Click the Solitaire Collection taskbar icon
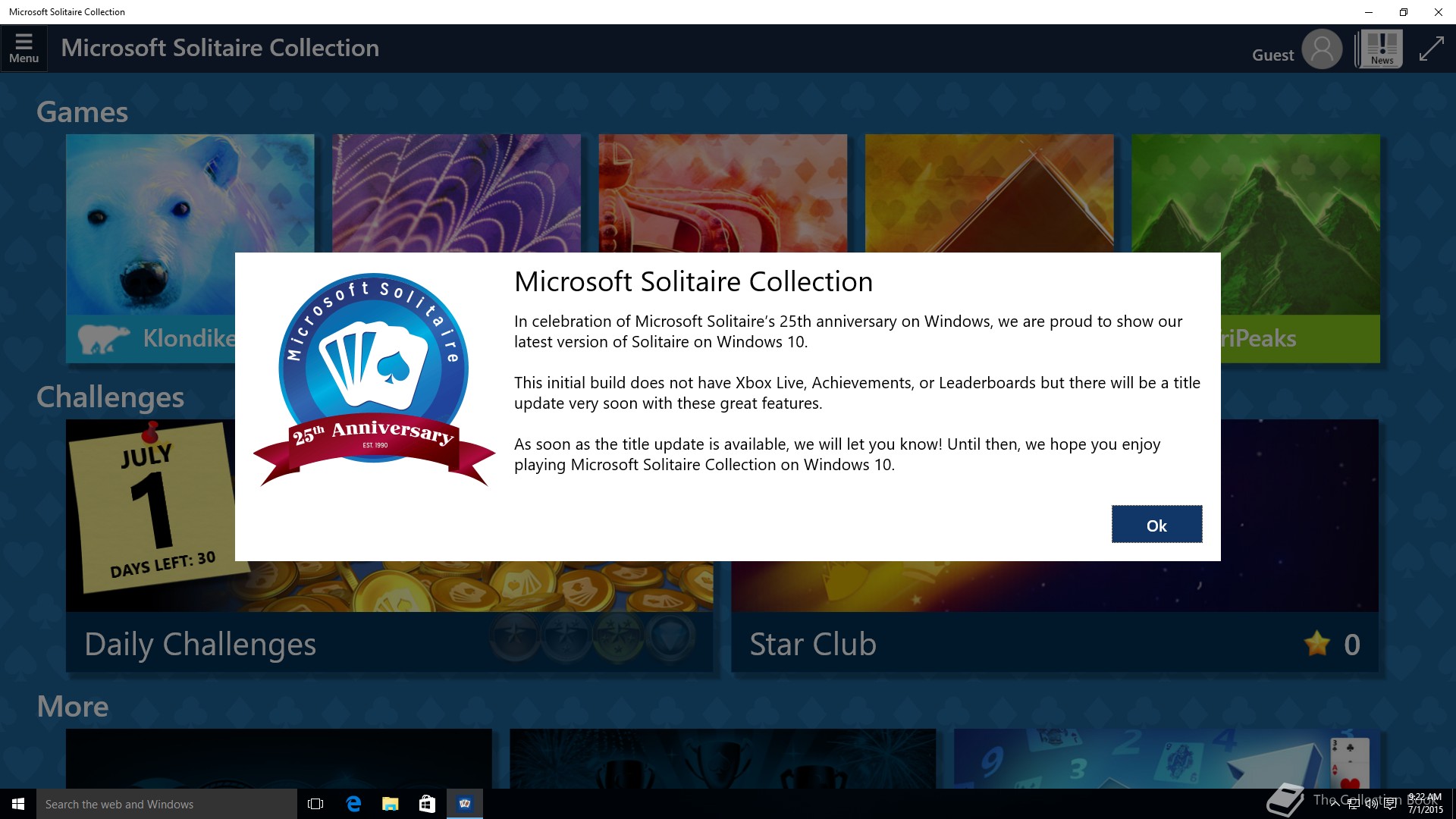1456x819 pixels. (465, 804)
